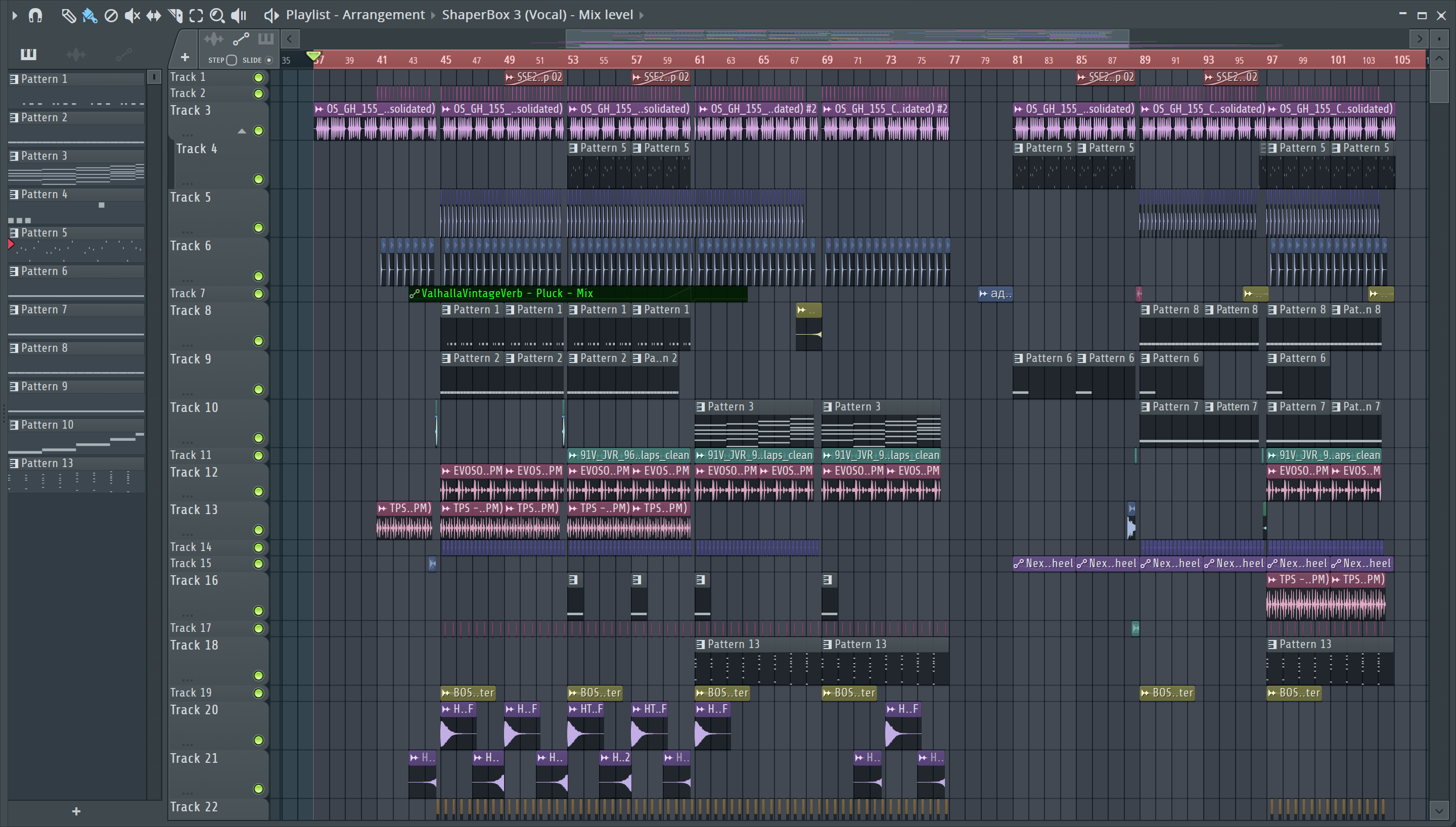Click the speaker preview icon near title
This screenshot has height=827, width=1456.
pyautogui.click(x=271, y=15)
